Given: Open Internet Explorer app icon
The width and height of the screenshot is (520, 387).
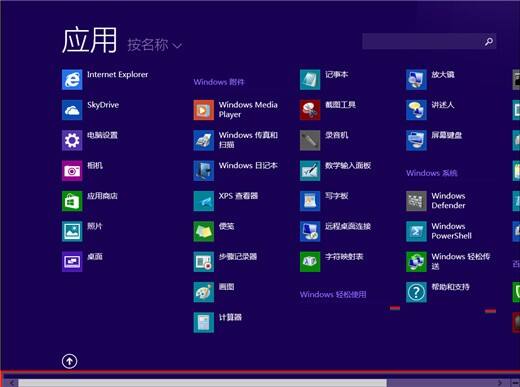Looking at the screenshot, I should [x=72, y=79].
